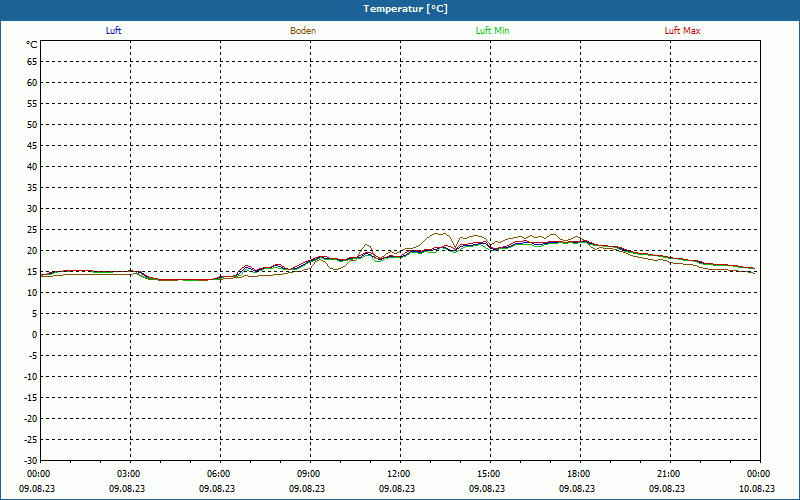This screenshot has height=500, width=800.
Task: Click the 60 y-axis value
Action: [32, 83]
